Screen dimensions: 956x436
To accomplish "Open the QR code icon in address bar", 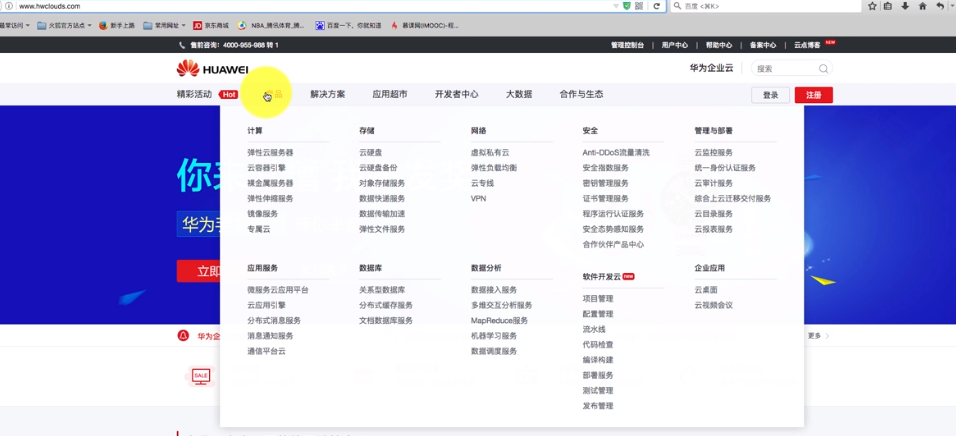I will tap(639, 6).
